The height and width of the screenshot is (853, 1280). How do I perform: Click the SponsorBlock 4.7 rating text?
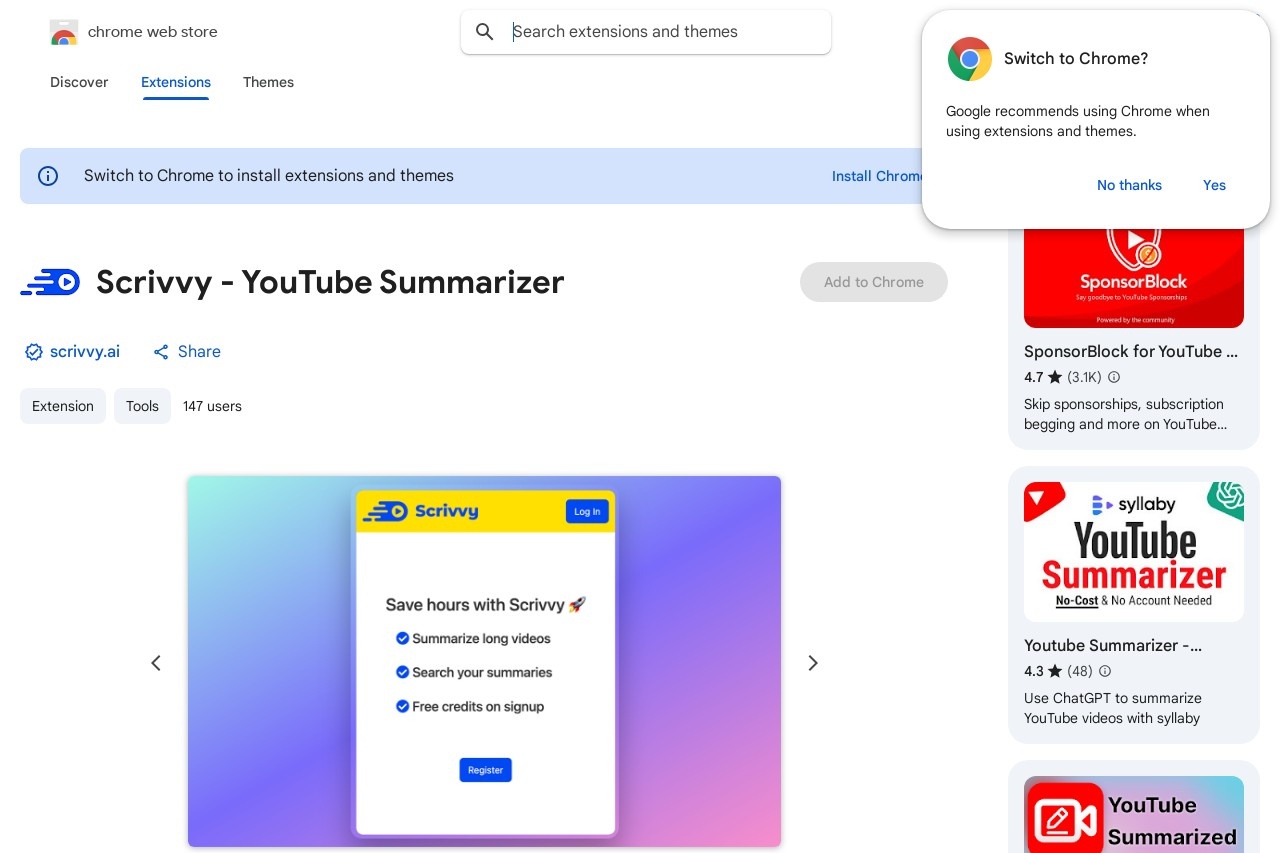coord(1033,377)
